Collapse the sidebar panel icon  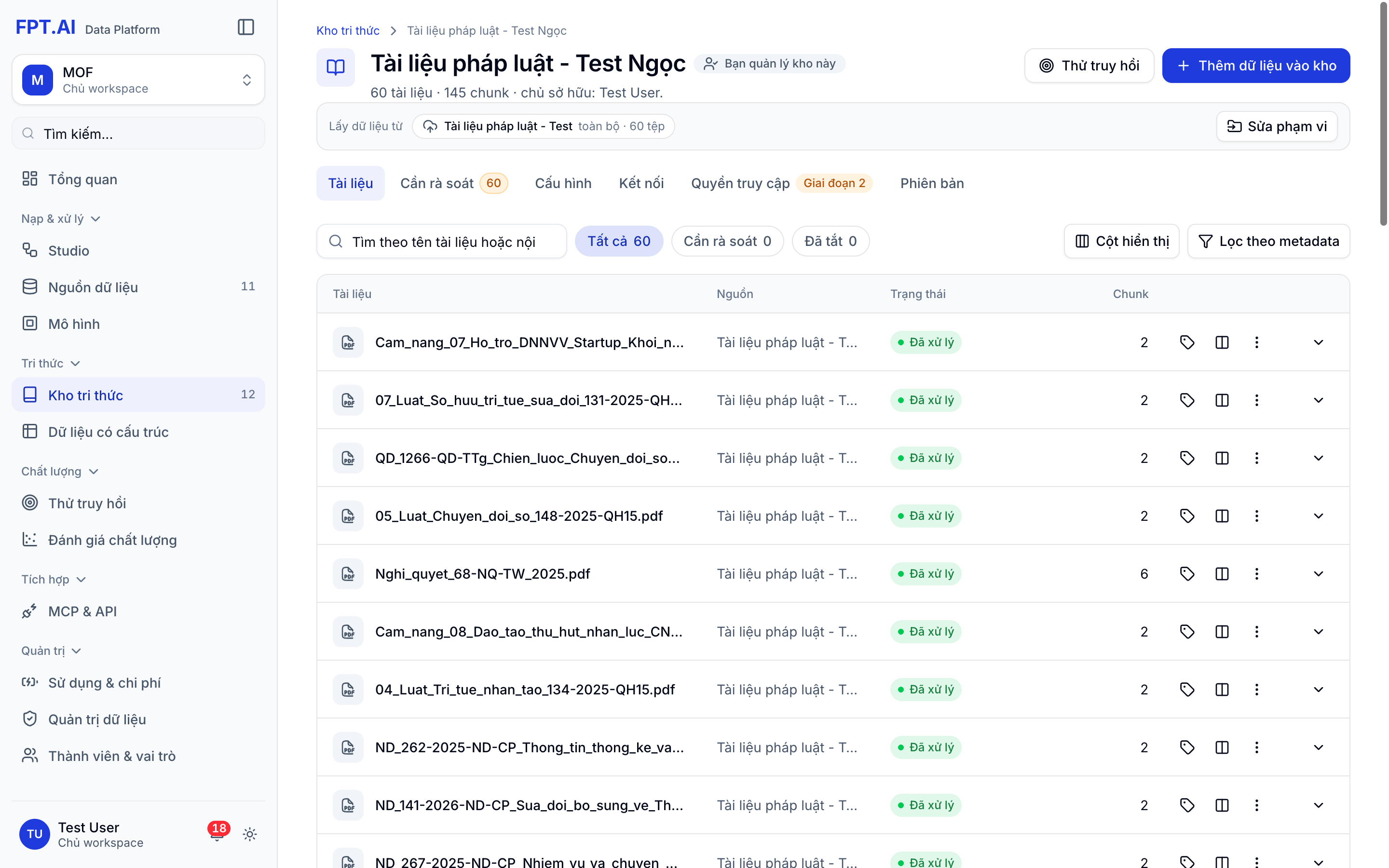click(x=245, y=27)
